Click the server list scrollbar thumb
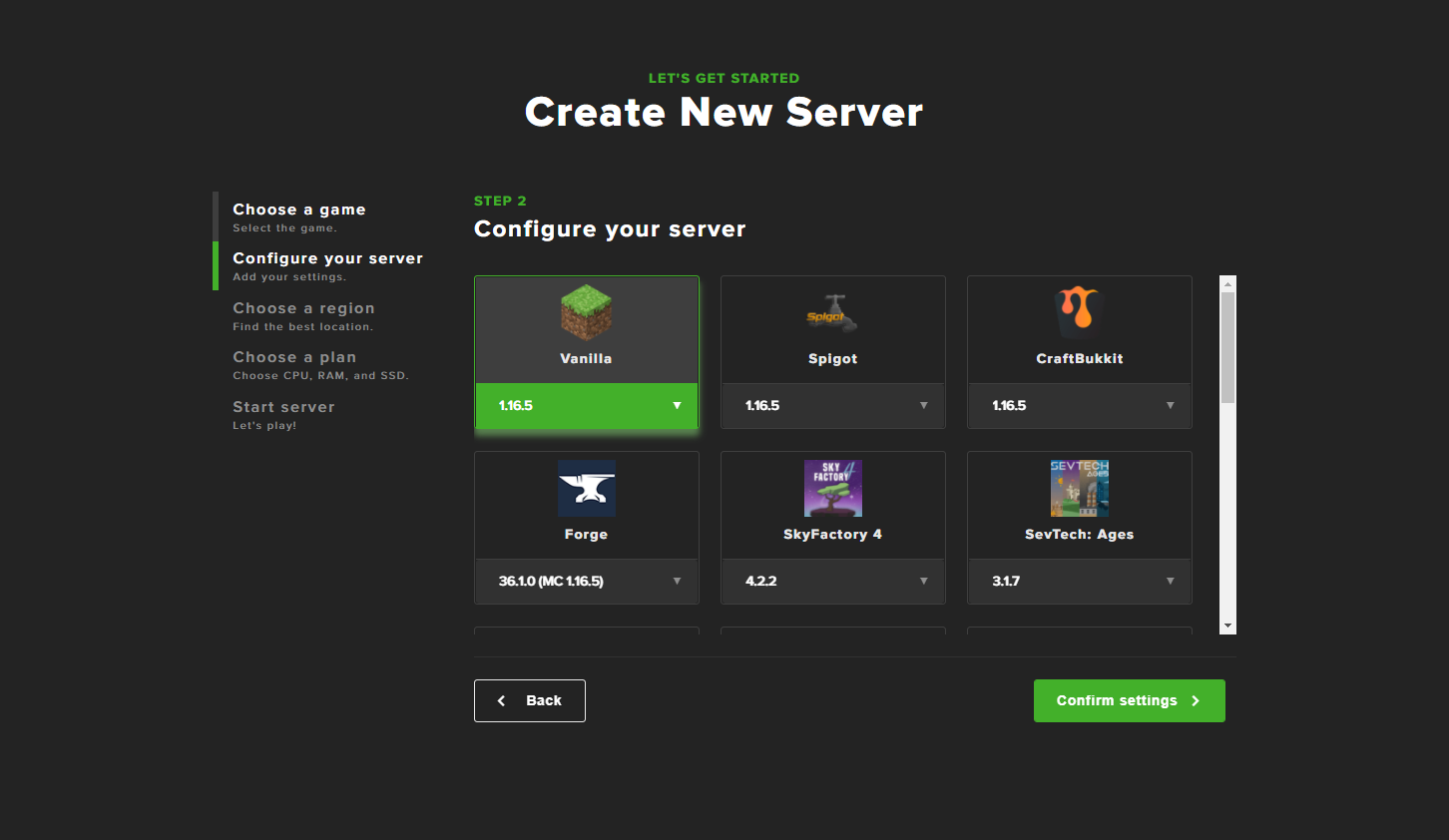Screen dimensions: 1449x840 1228,347
